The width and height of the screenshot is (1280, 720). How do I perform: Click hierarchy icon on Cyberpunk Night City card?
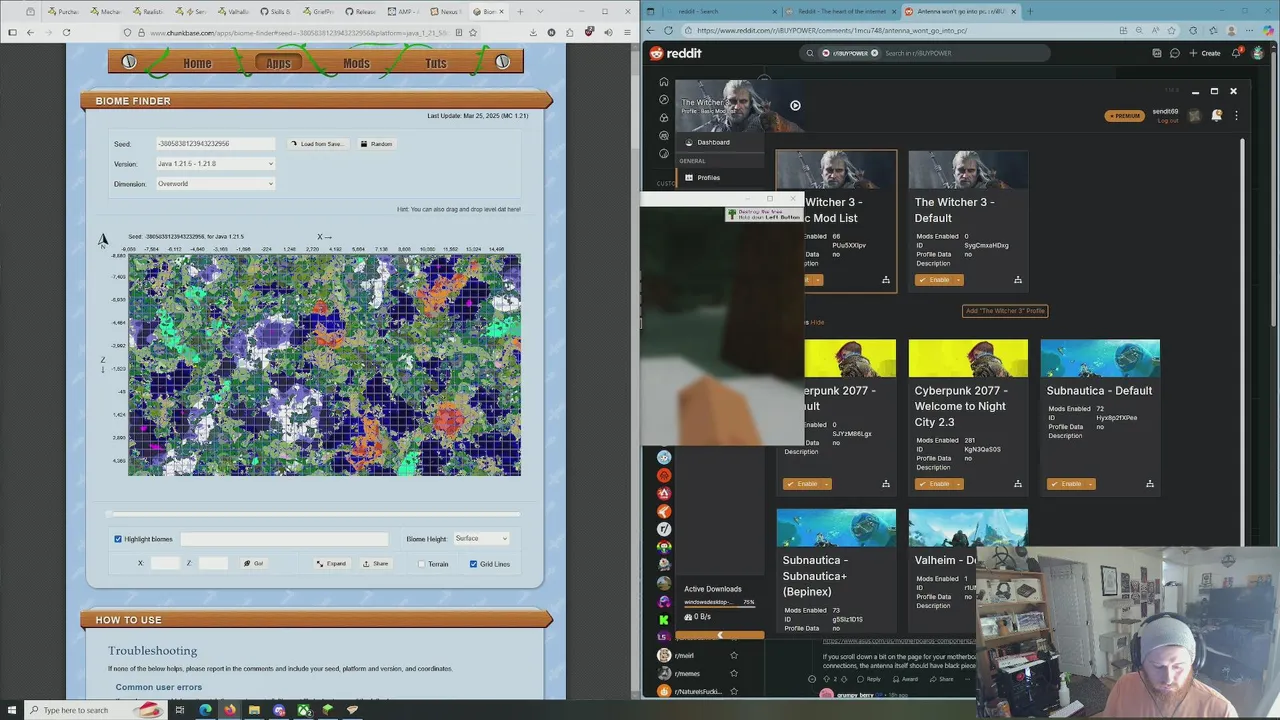click(x=1017, y=484)
